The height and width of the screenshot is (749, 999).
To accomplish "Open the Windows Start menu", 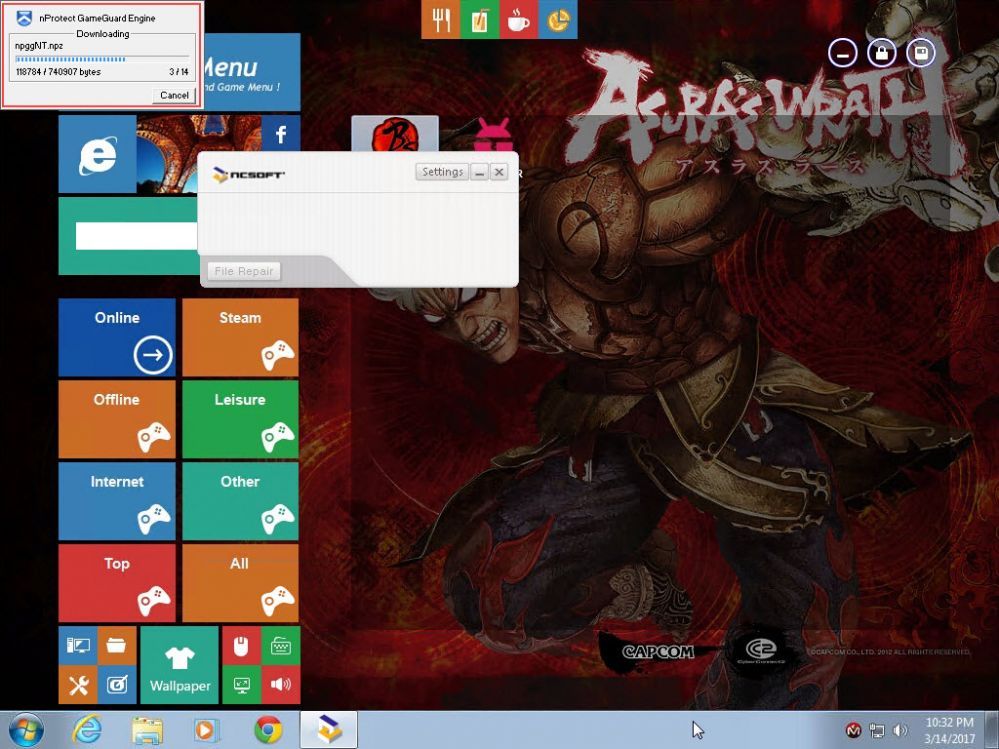I will pyautogui.click(x=25, y=730).
